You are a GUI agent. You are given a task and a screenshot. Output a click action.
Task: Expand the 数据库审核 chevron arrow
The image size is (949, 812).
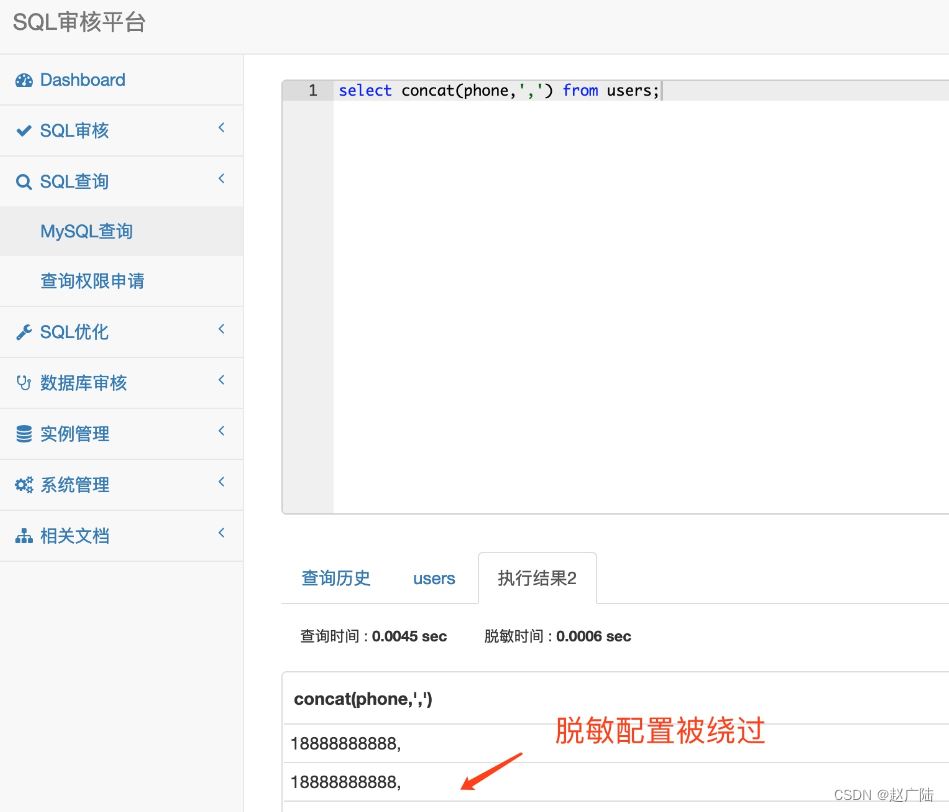222,380
